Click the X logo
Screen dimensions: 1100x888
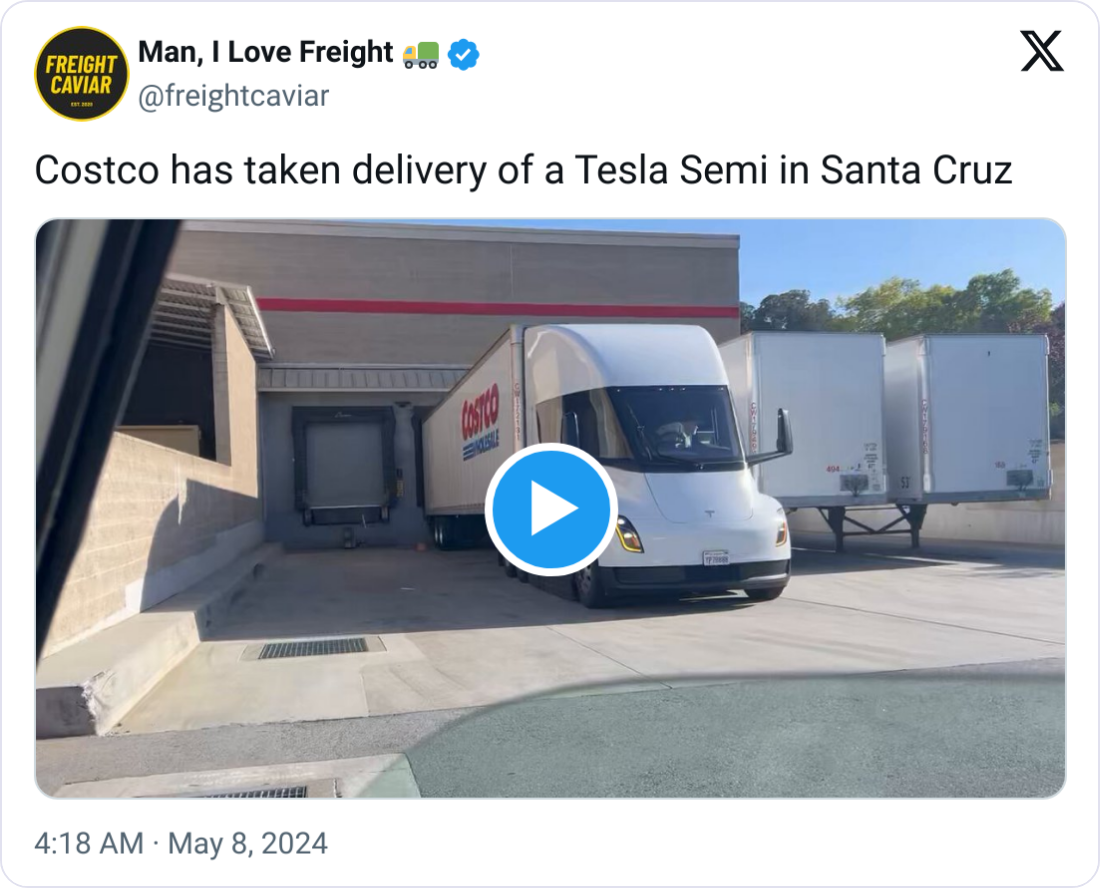pyautogui.click(x=1042, y=51)
